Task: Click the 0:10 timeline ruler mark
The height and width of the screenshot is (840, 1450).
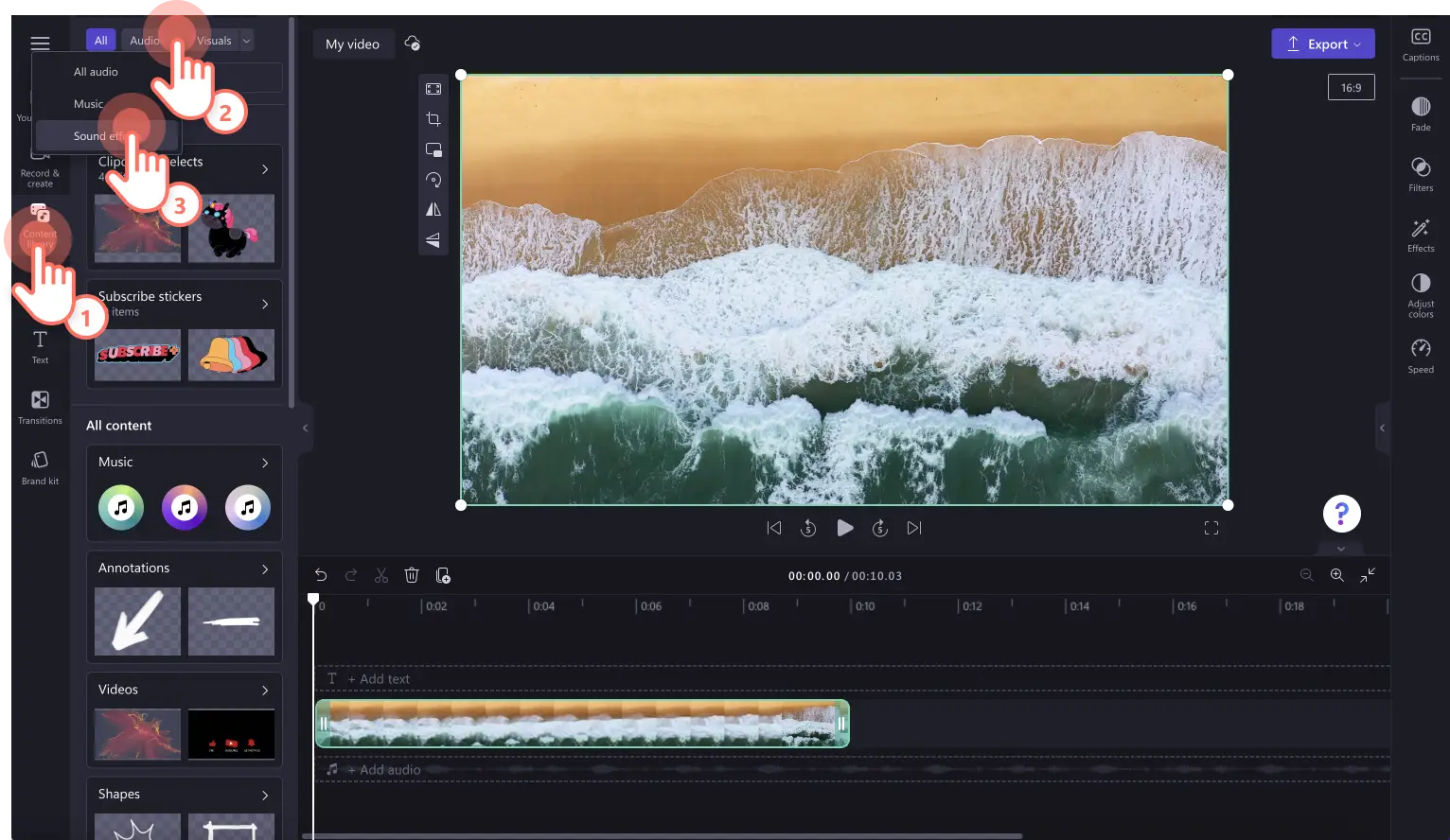Action: pyautogui.click(x=864, y=606)
